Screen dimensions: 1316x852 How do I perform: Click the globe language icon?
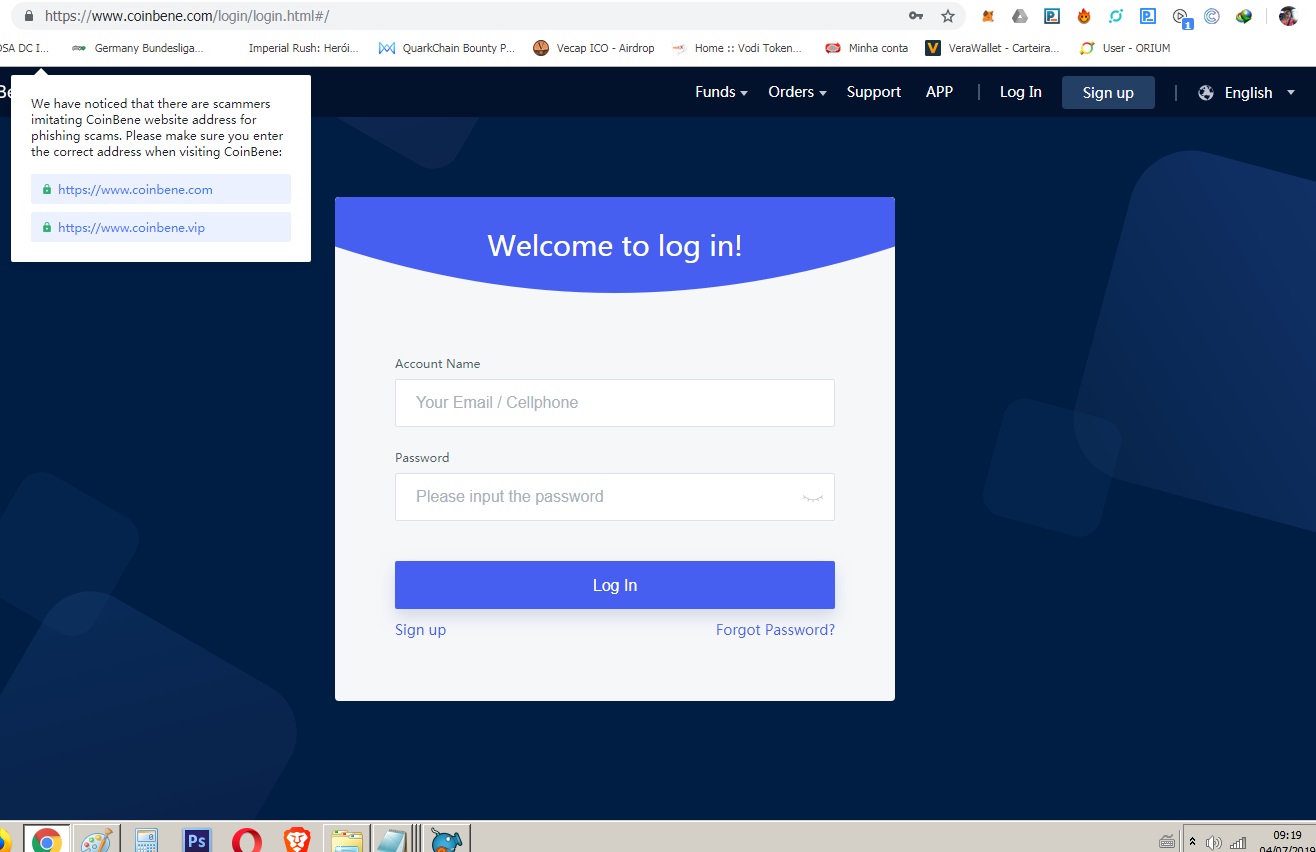tap(1206, 92)
